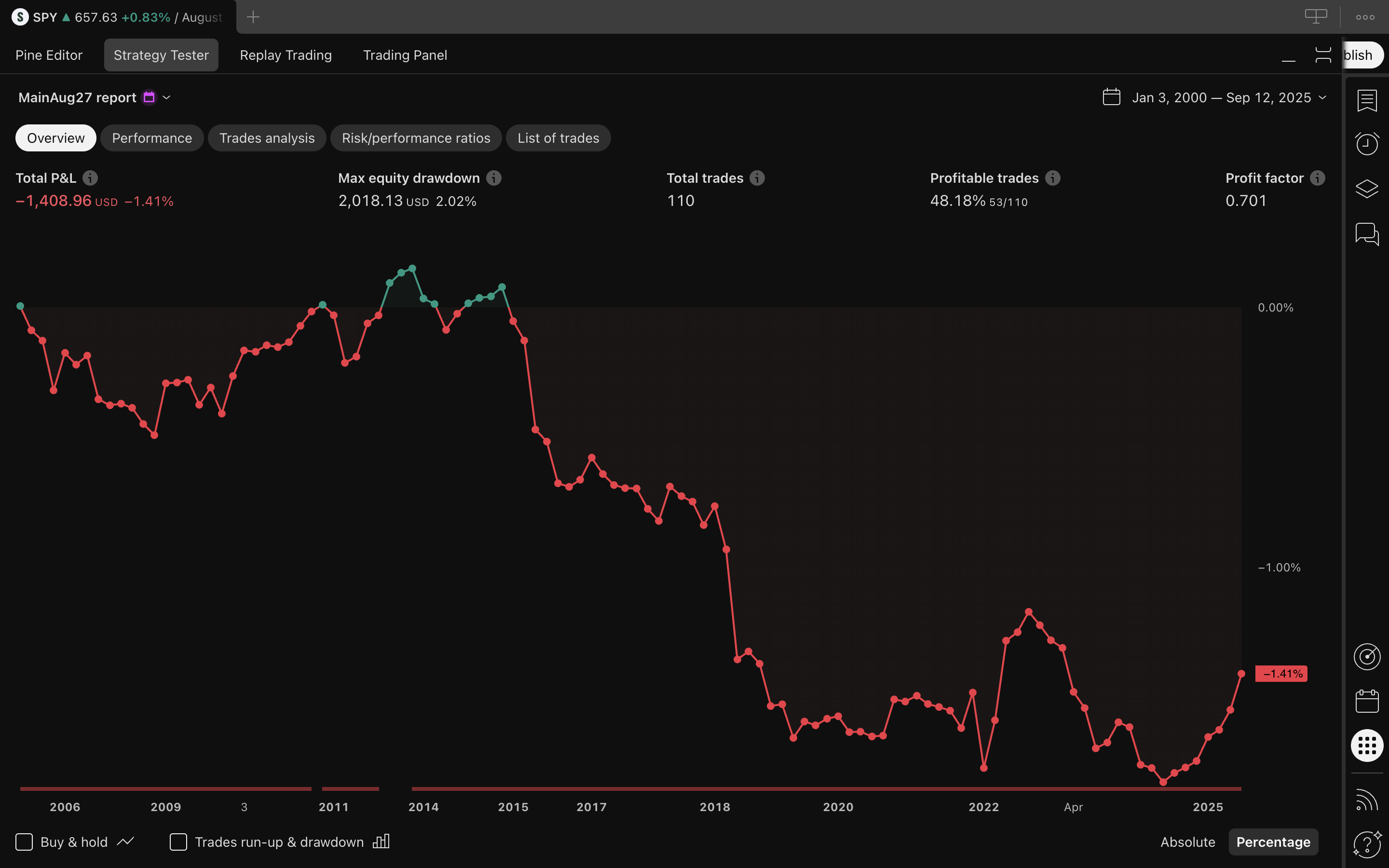This screenshot has width=1389, height=868.
Task: Open the List of trades tab
Action: [x=558, y=138]
